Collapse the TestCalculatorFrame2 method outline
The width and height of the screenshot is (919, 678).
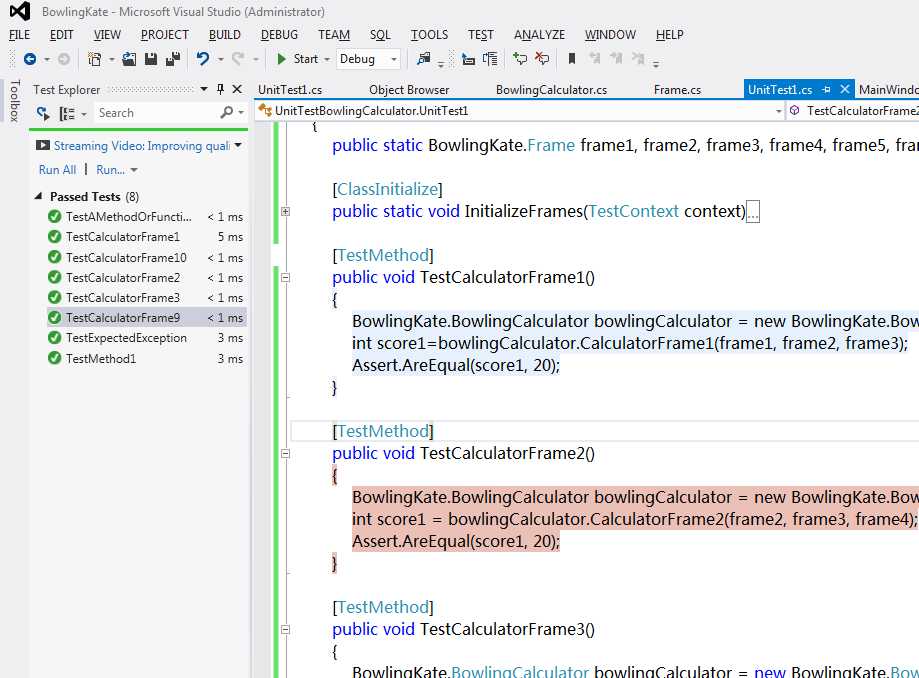pos(285,454)
